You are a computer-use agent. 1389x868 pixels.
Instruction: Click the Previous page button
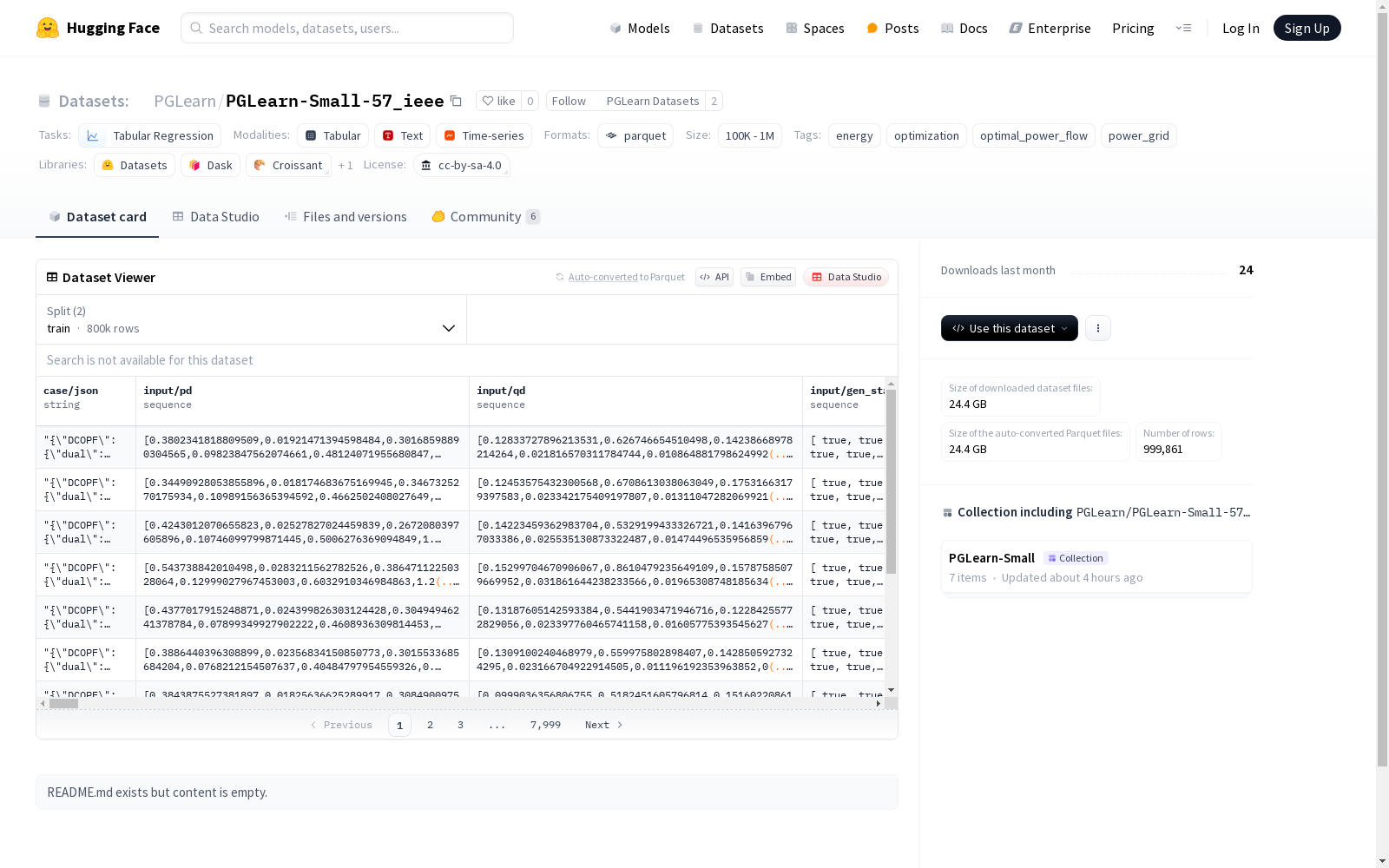tap(341, 725)
